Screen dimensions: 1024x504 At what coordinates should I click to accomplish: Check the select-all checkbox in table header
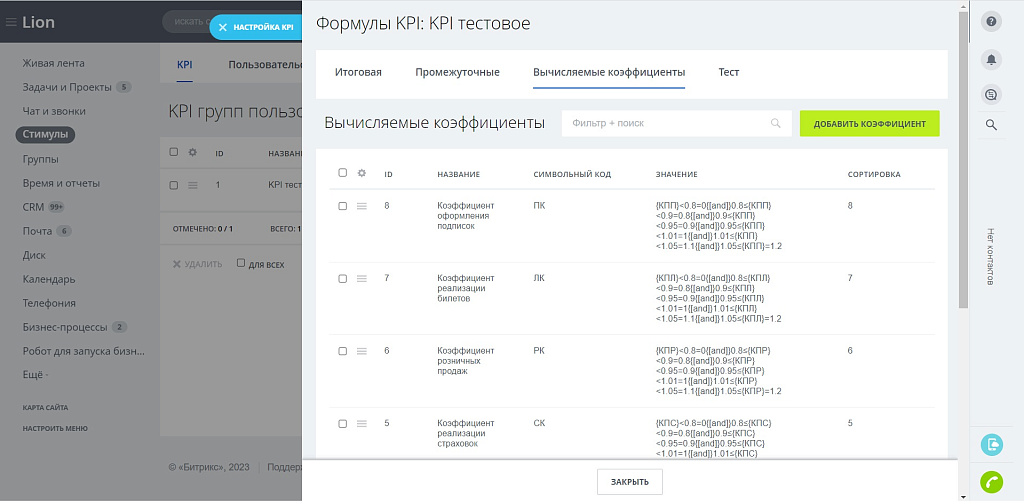click(x=342, y=173)
